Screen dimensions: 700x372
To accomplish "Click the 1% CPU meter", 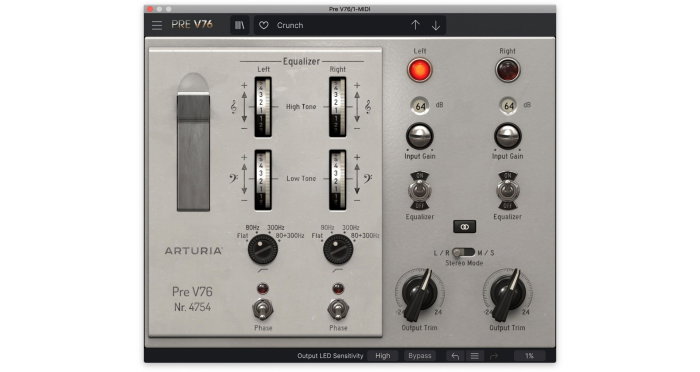I will [x=529, y=356].
